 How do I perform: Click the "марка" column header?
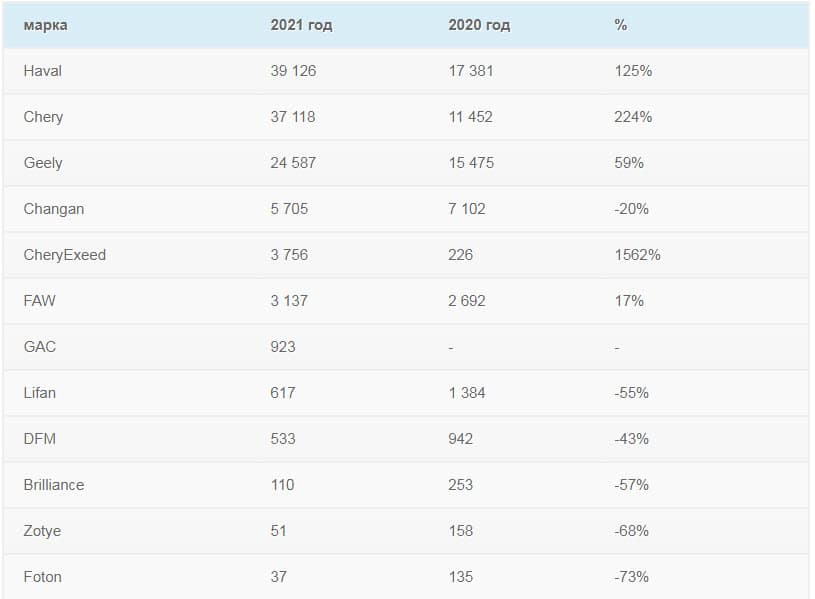coord(45,25)
